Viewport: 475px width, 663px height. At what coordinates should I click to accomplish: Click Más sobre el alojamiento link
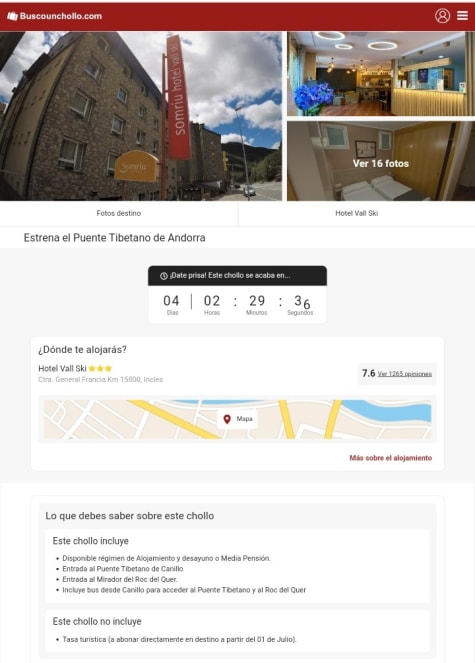click(x=390, y=458)
